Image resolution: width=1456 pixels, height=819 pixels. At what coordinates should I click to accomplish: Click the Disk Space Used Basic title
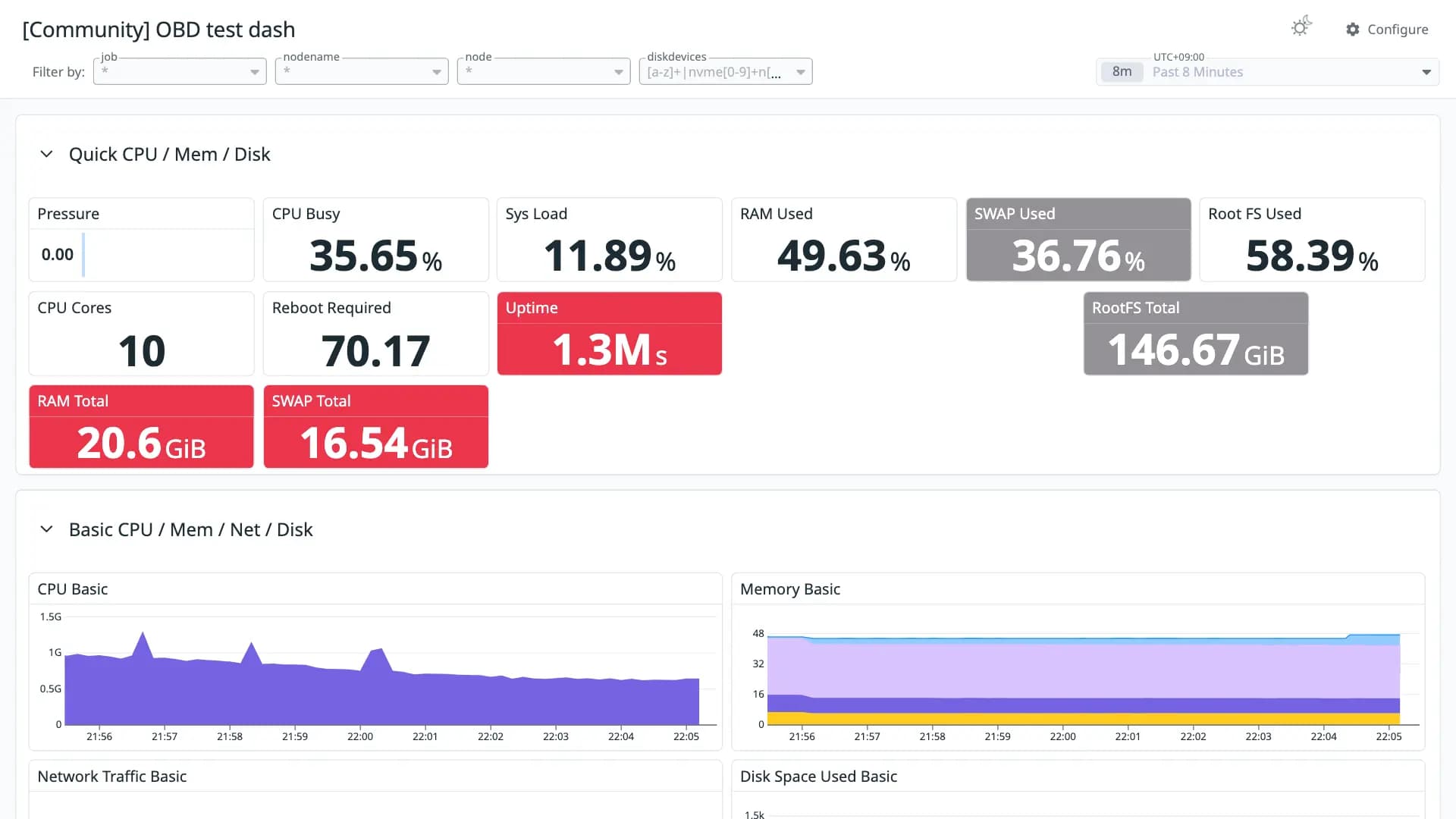point(818,777)
